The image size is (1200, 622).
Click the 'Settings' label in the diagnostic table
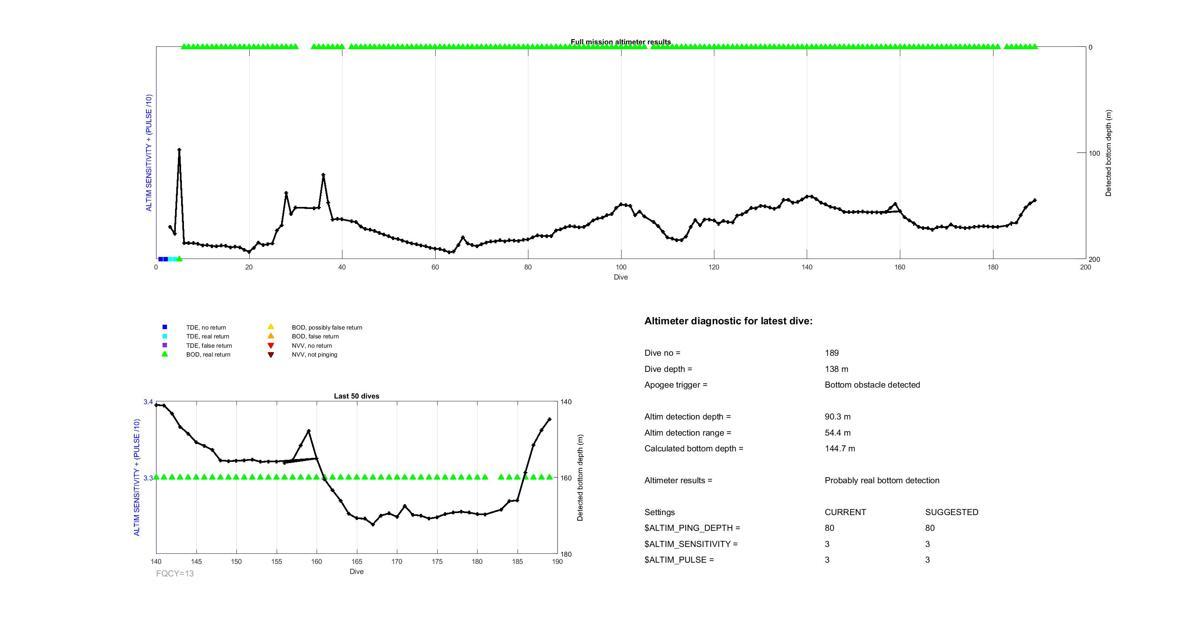point(659,512)
